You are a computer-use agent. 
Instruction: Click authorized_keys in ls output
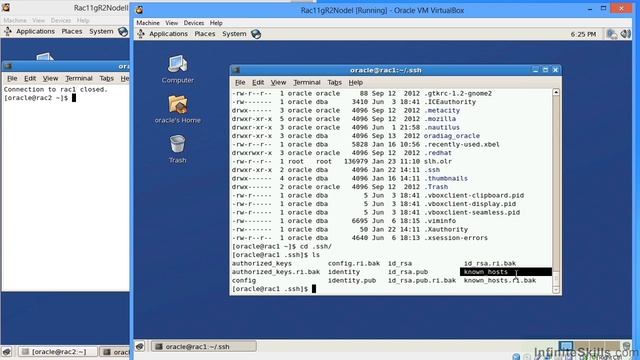[x=262, y=264]
